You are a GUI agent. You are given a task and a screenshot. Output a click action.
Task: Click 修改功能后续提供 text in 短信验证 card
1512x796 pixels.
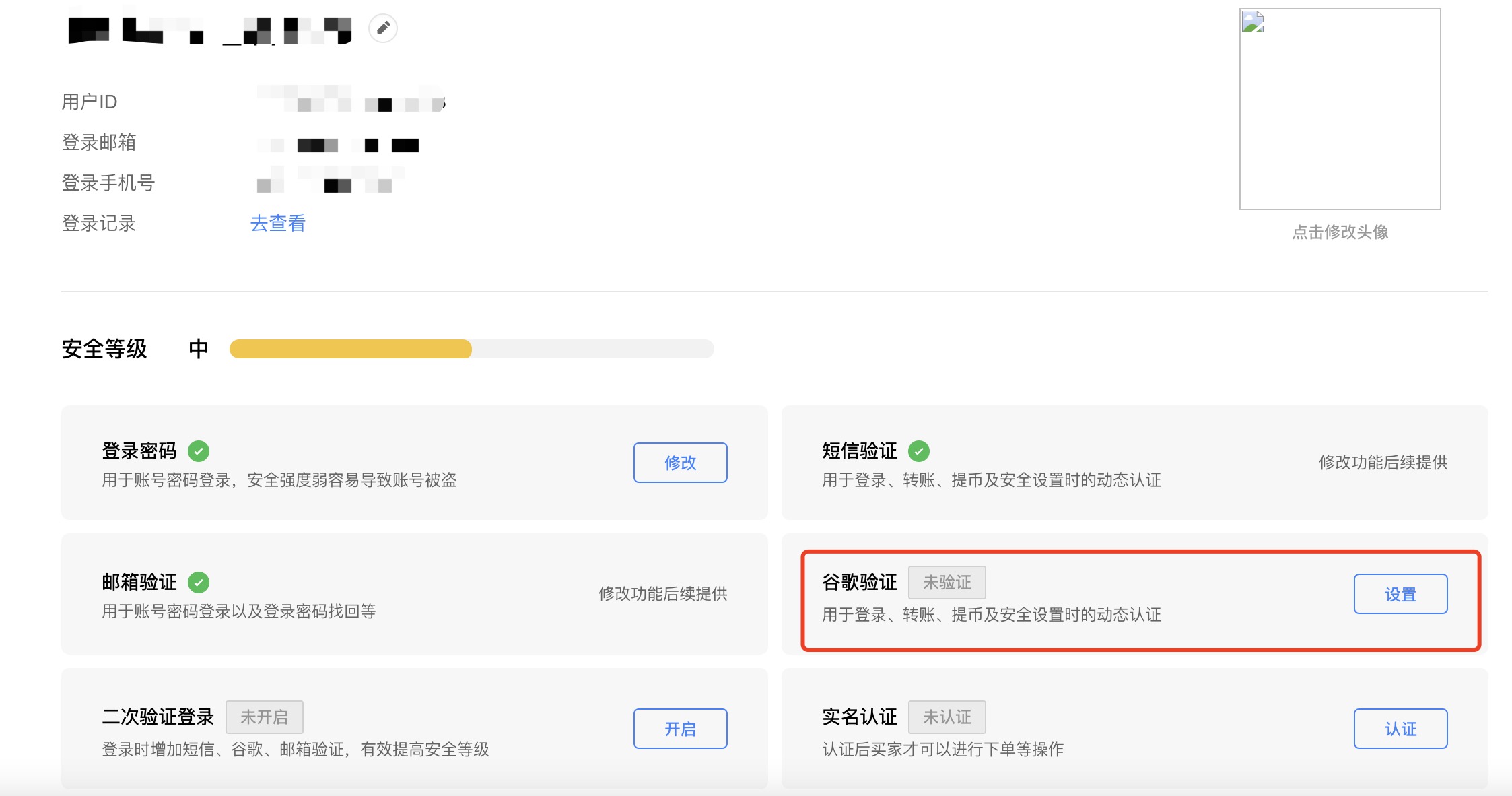[1383, 462]
